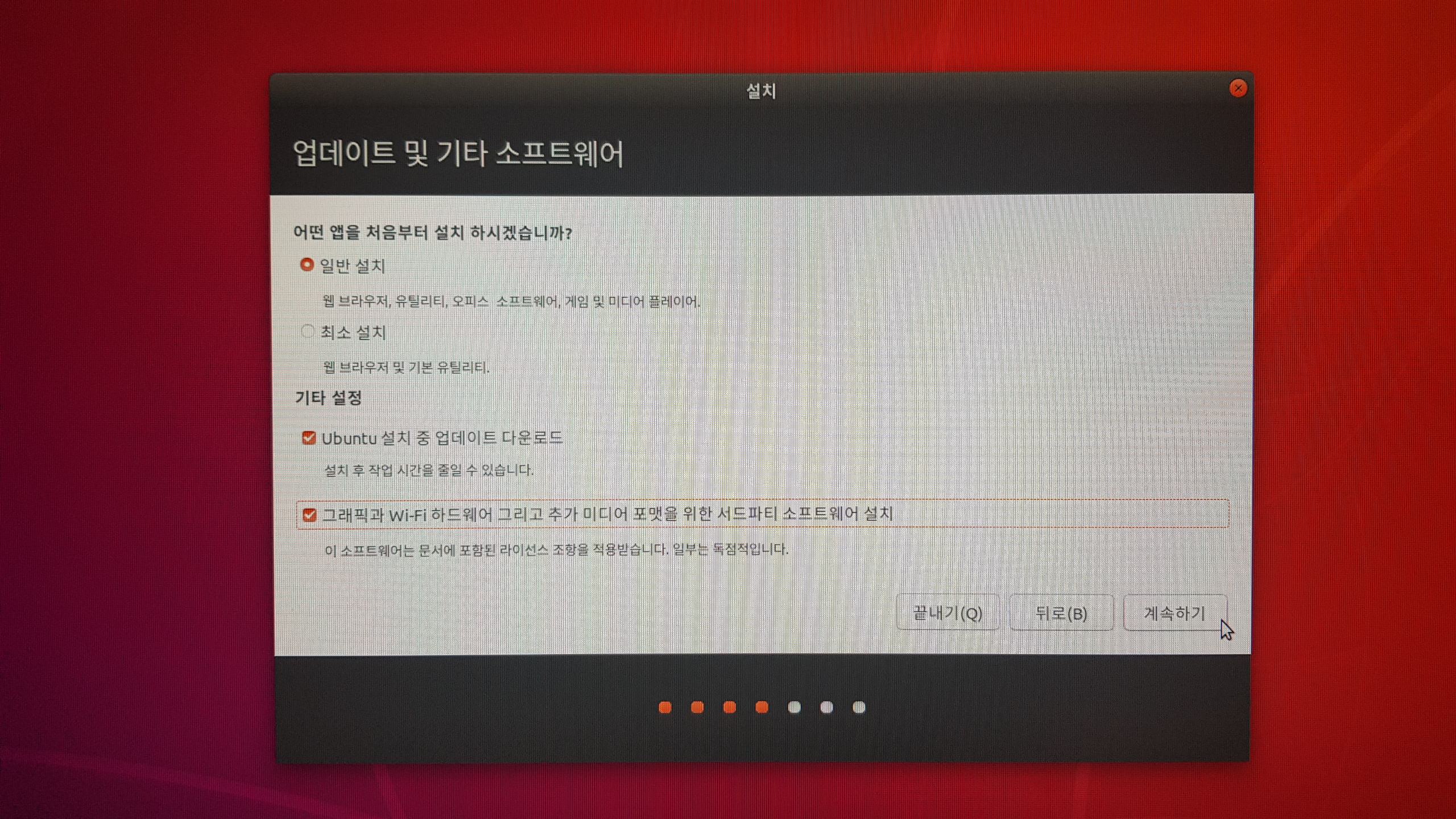Click the sixth progress dot
The height and width of the screenshot is (819, 1456).
coord(827,707)
